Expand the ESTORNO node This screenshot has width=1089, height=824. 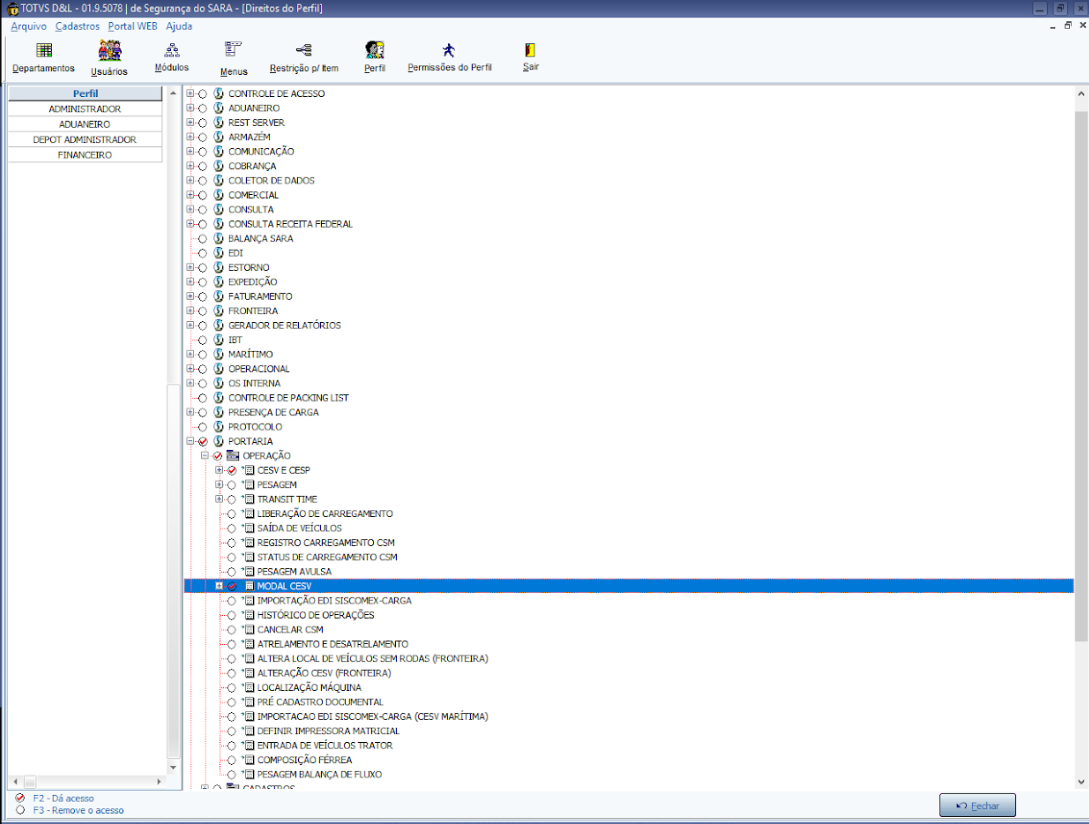tap(190, 267)
